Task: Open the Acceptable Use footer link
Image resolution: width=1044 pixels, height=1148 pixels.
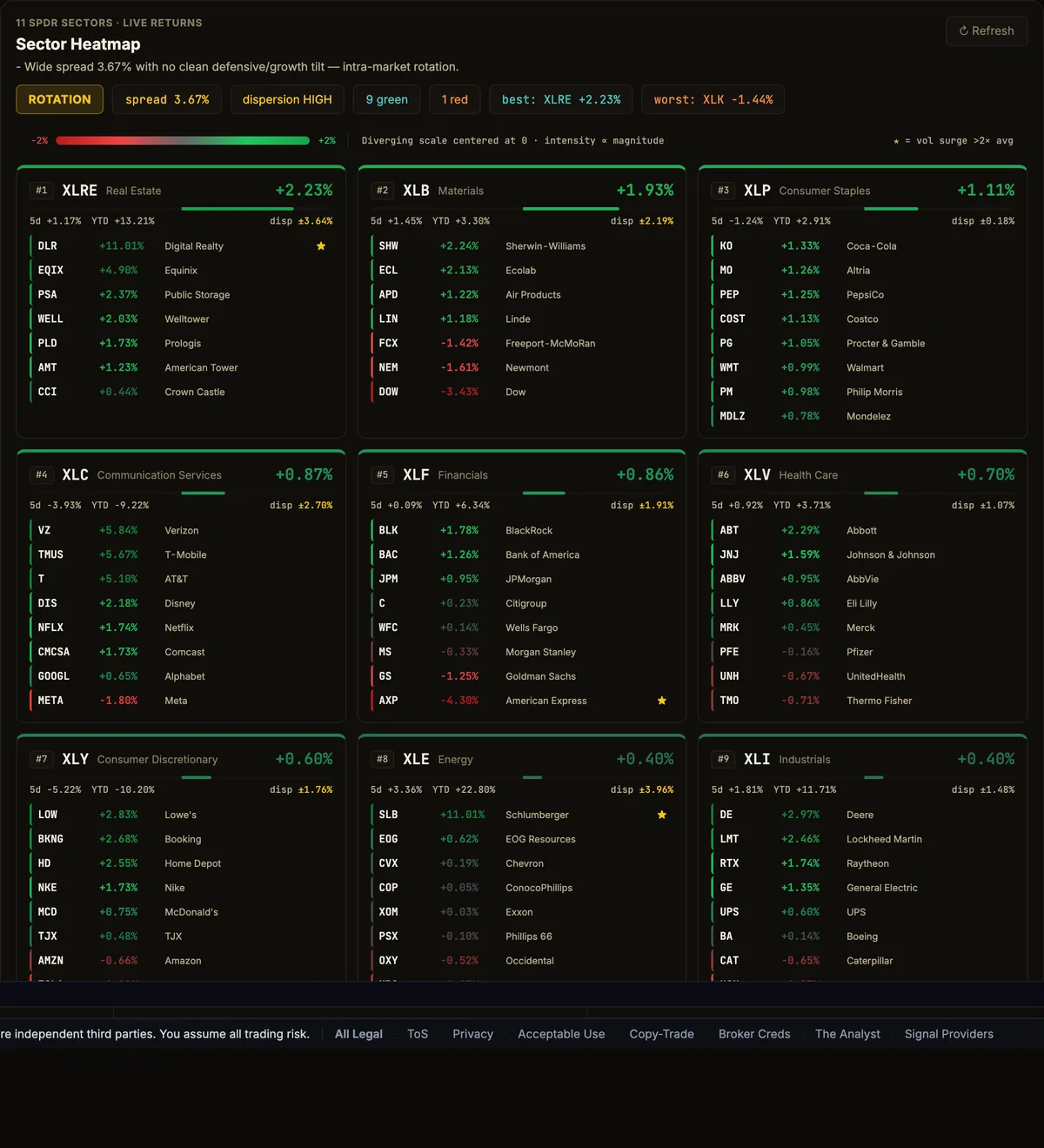Action: (x=561, y=1034)
